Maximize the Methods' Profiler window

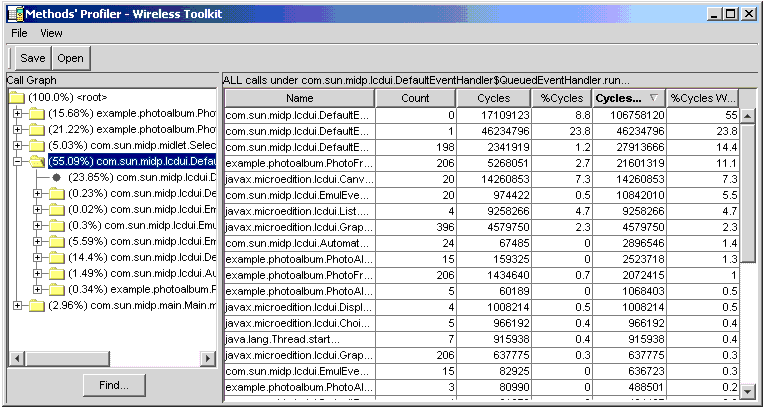pyautogui.click(x=731, y=14)
